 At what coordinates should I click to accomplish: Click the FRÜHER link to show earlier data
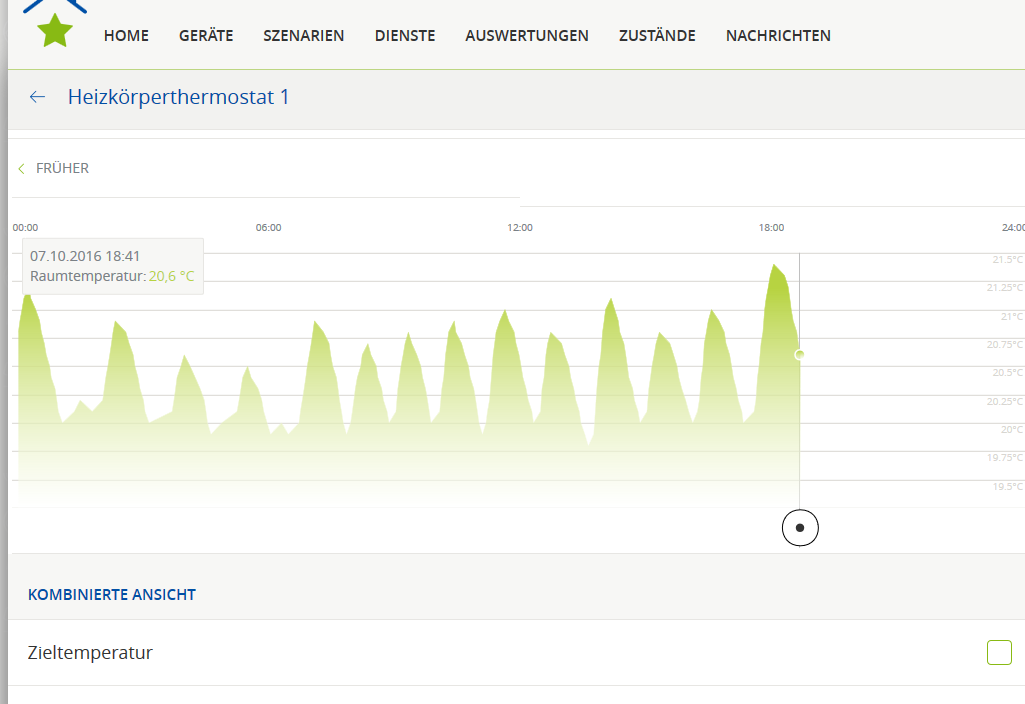click(62, 169)
